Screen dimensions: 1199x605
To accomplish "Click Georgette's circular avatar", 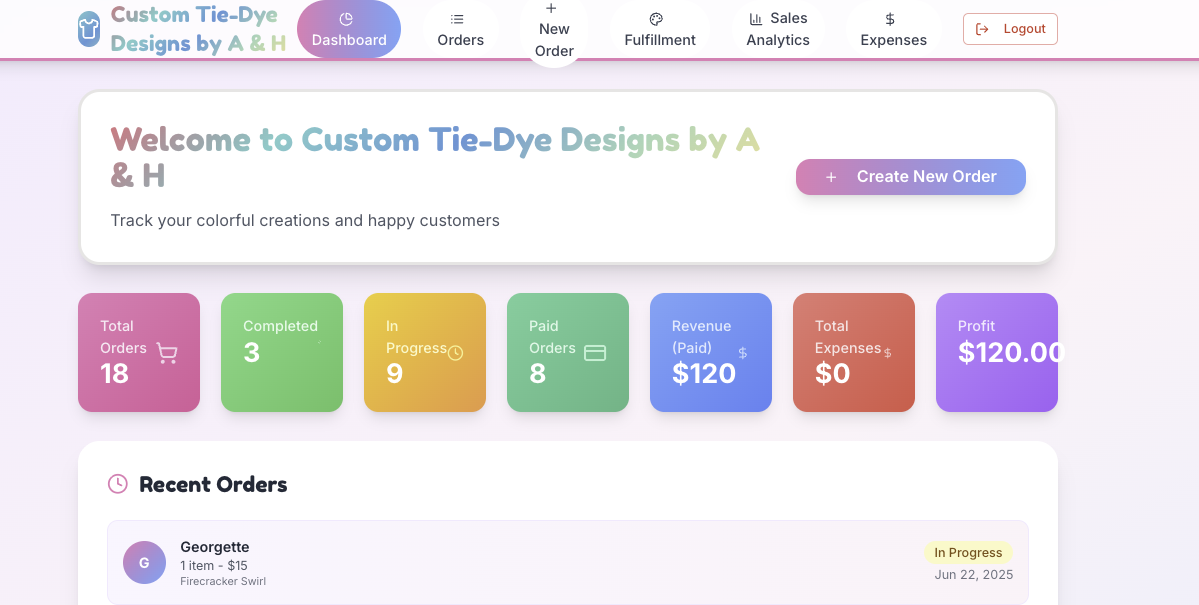I will 144,562.
